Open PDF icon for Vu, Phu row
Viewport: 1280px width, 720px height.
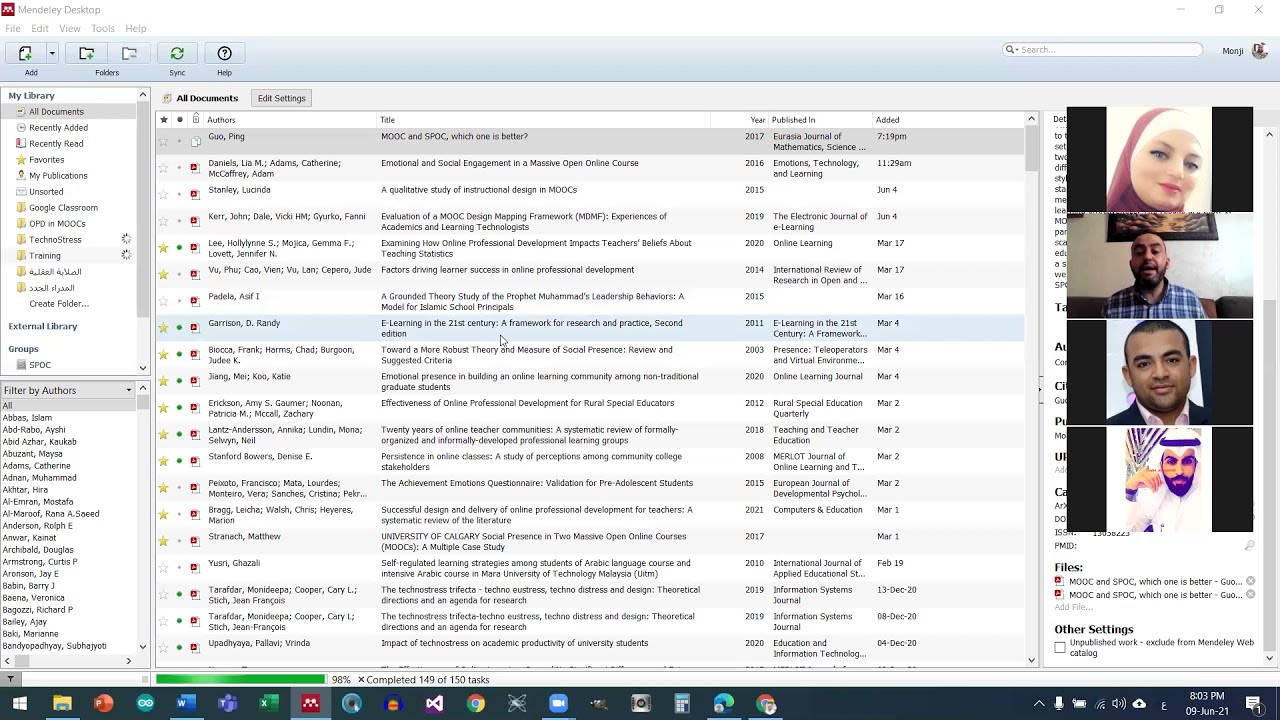click(195, 274)
